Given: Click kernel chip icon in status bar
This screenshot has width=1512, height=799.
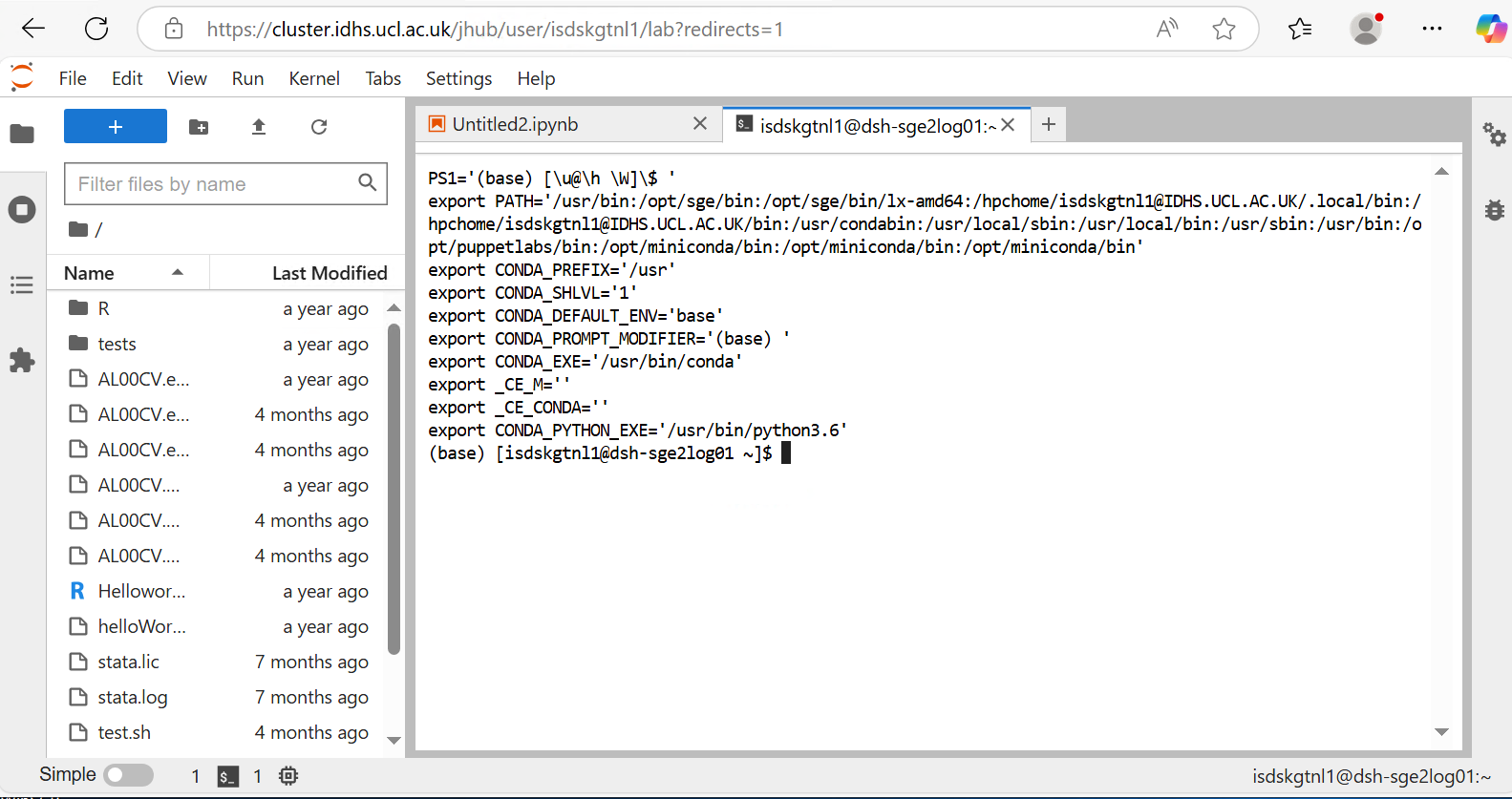Looking at the screenshot, I should coord(288,776).
